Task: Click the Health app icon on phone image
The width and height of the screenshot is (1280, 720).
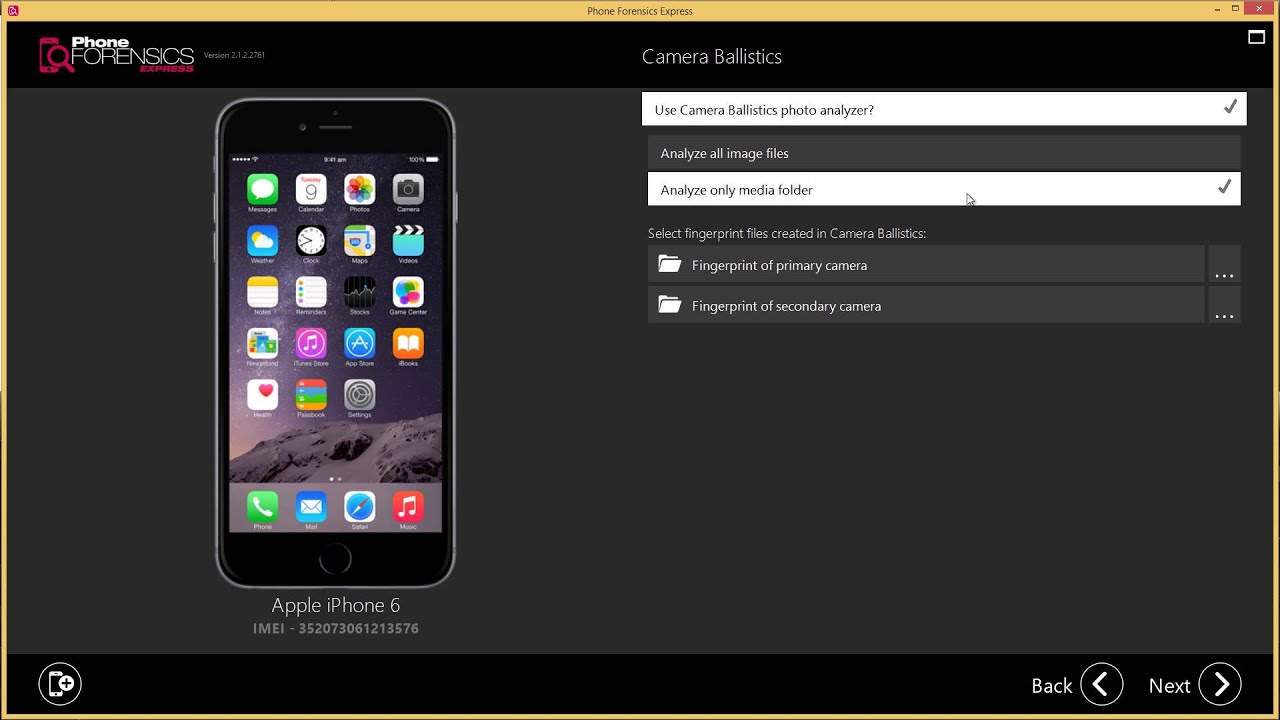Action: coord(262,395)
